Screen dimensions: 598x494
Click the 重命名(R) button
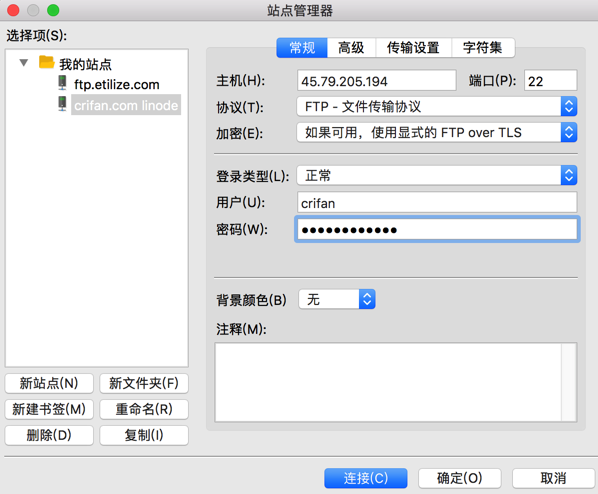(x=144, y=409)
